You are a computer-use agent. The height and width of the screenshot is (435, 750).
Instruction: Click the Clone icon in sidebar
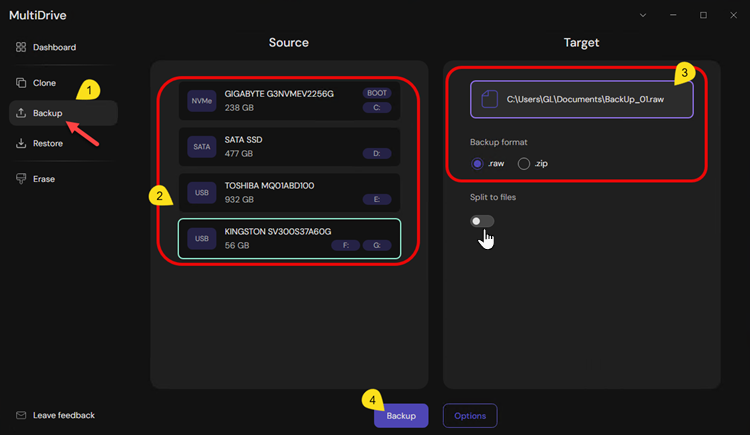[x=22, y=83]
